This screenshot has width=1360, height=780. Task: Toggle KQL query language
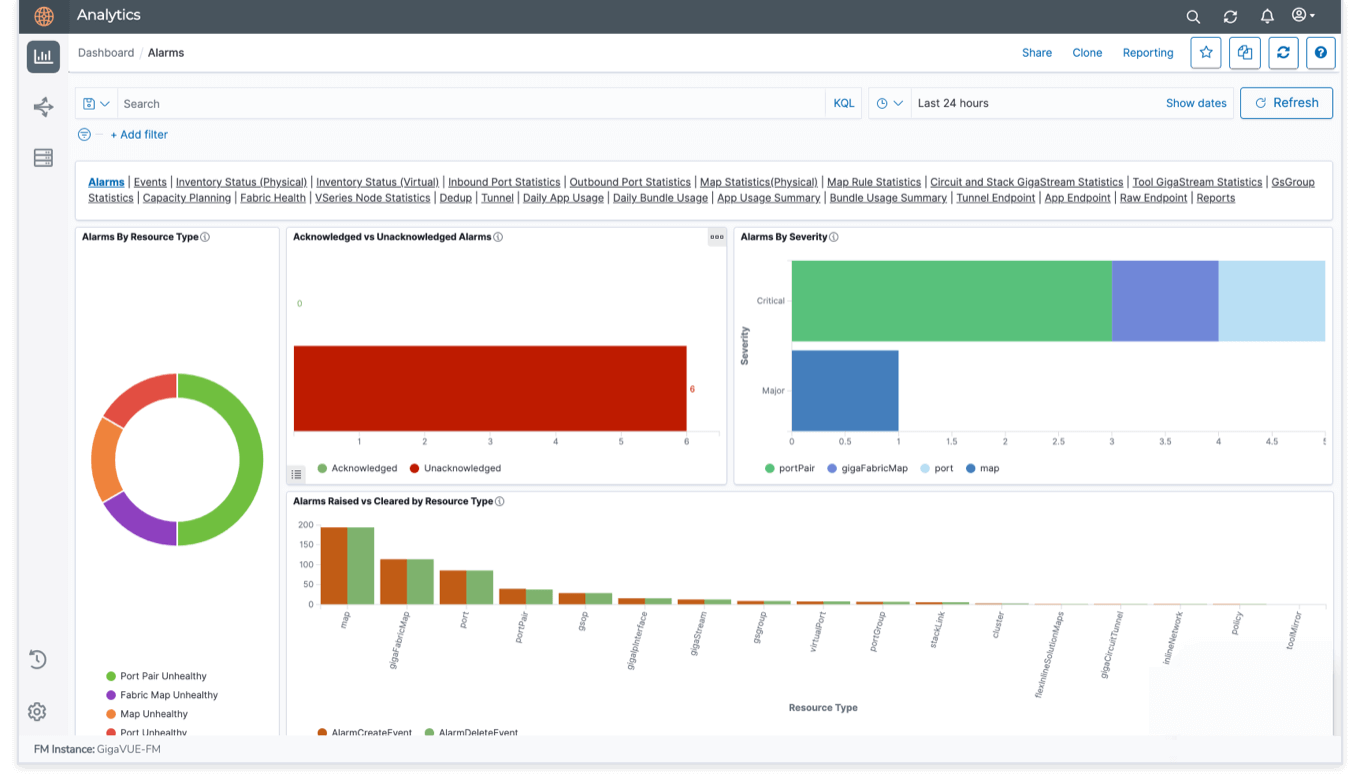point(844,103)
